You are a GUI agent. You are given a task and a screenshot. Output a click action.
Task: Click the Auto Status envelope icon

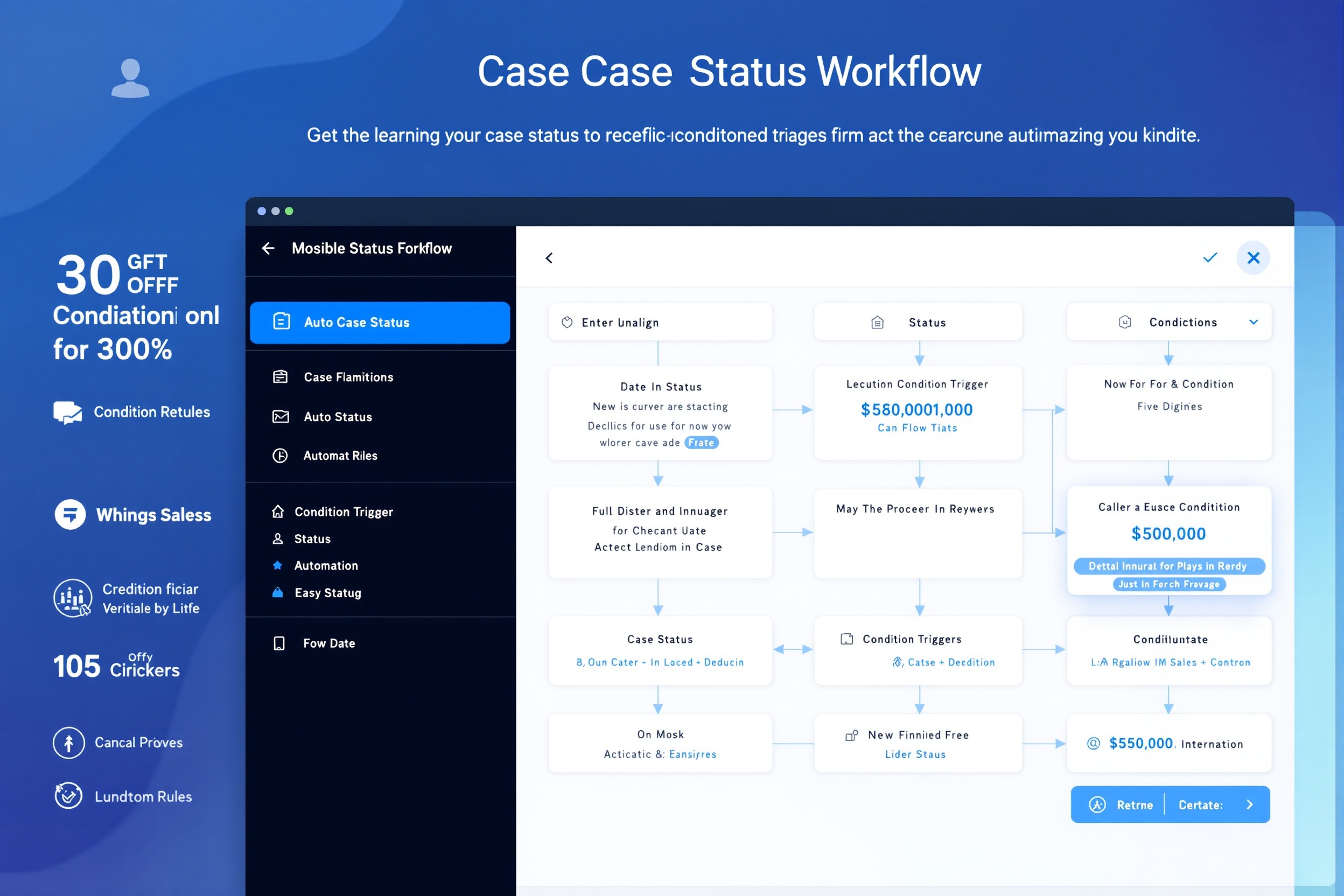coord(280,417)
